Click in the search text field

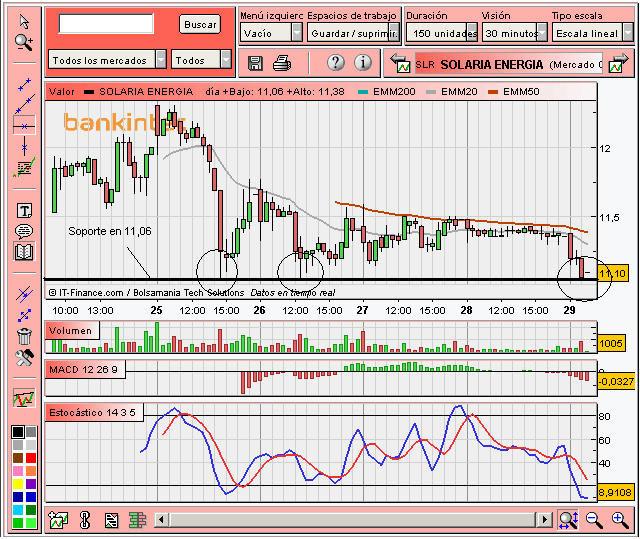coord(106,24)
